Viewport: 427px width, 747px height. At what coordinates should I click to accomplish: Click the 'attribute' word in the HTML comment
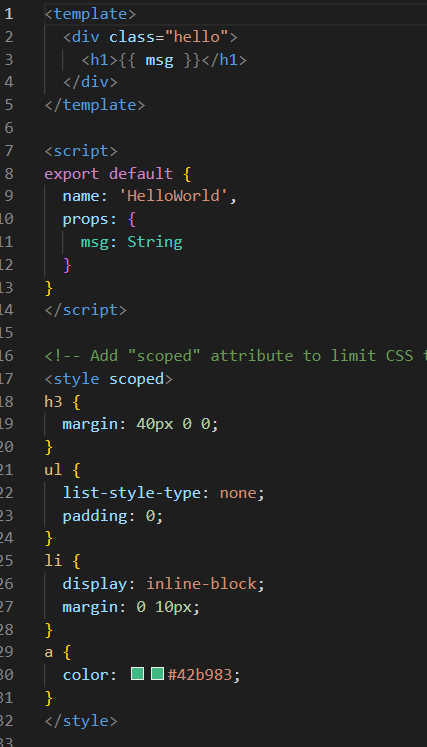coord(252,356)
